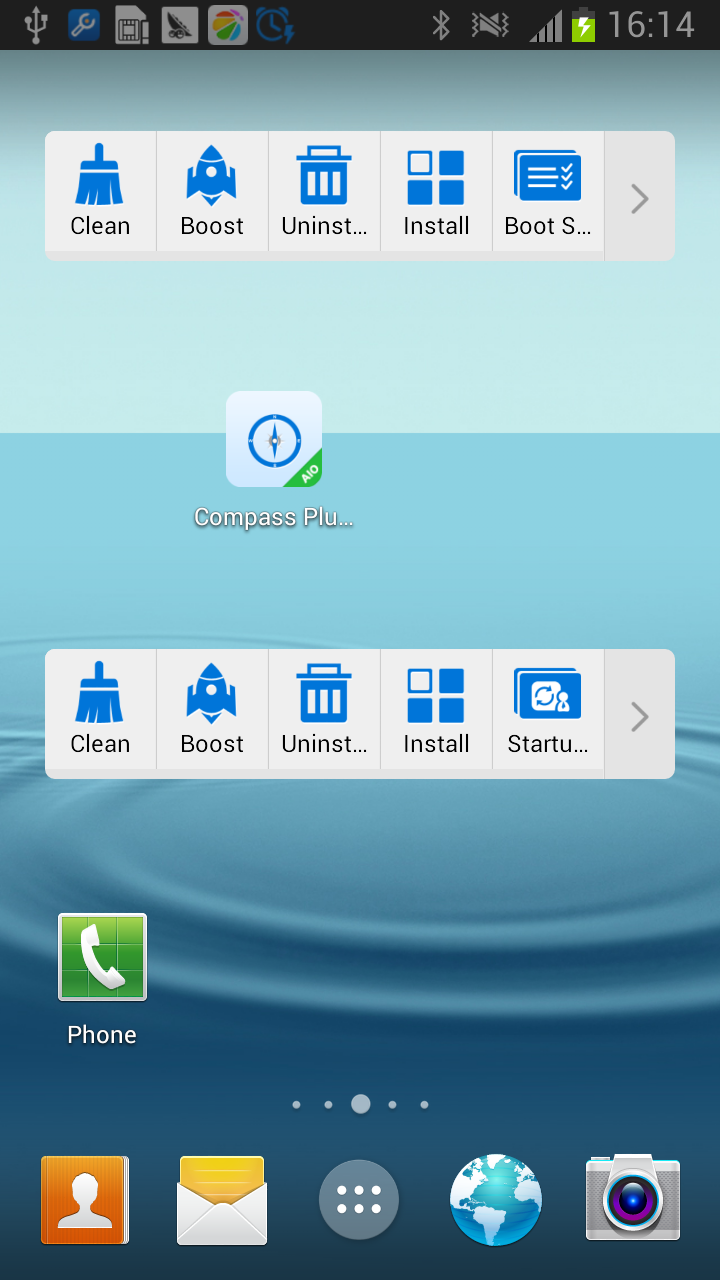Tap the SD card notification icon
This screenshot has height=1280, width=720.
click(132, 25)
